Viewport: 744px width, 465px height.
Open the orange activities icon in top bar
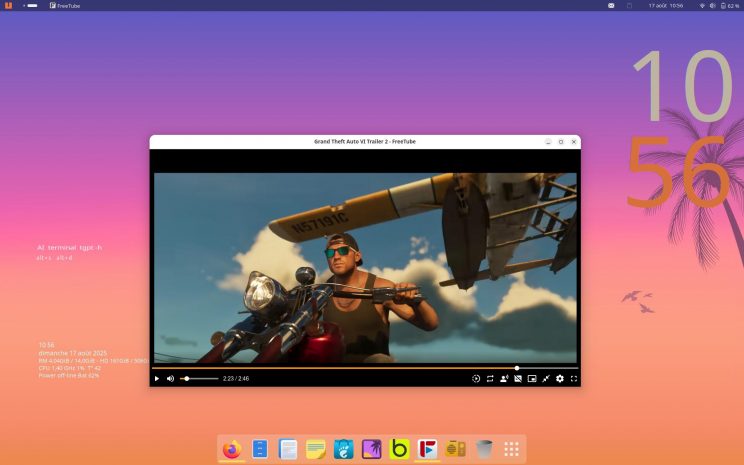[8, 5]
